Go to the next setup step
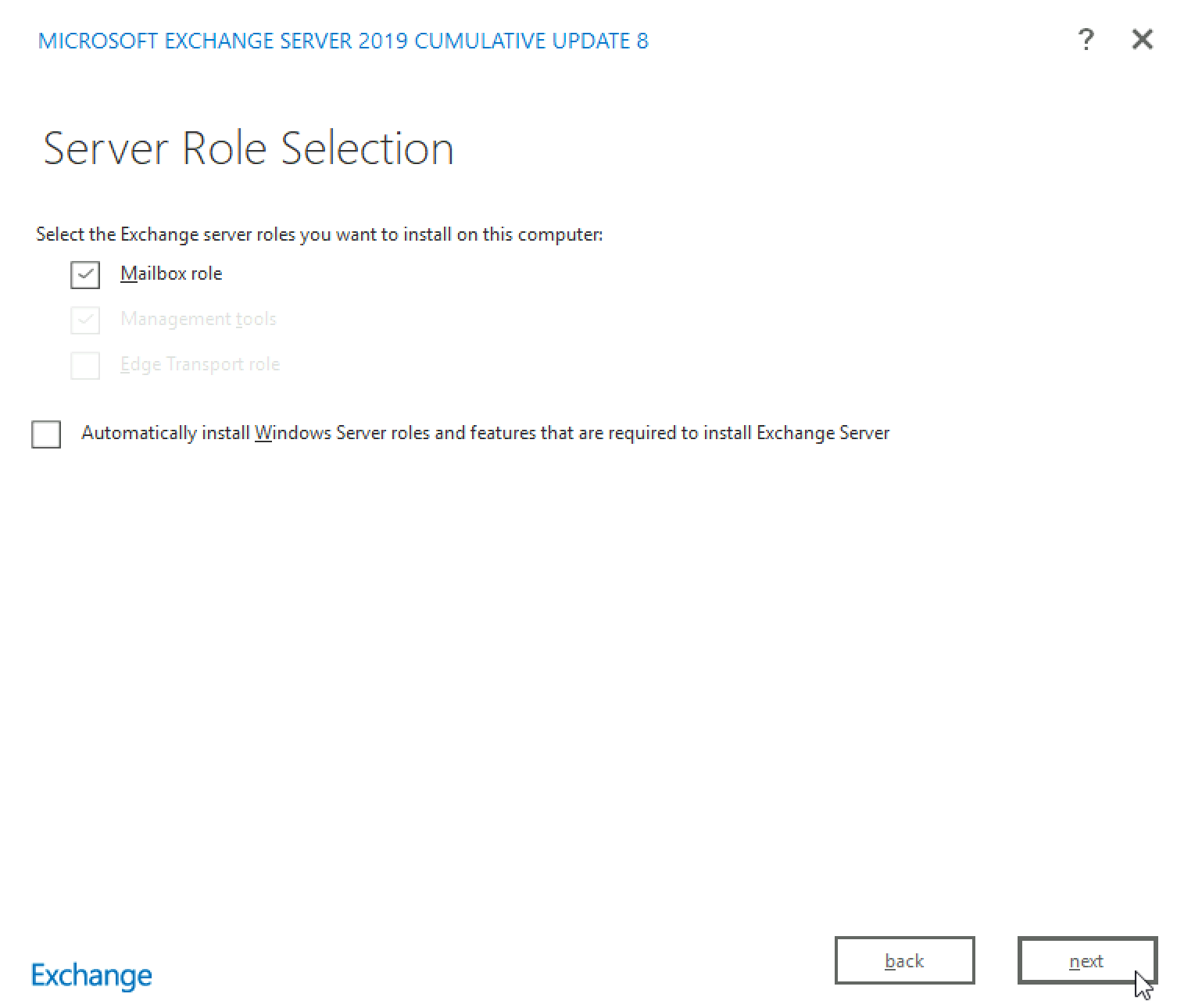The image size is (1177, 1008). [x=1087, y=960]
